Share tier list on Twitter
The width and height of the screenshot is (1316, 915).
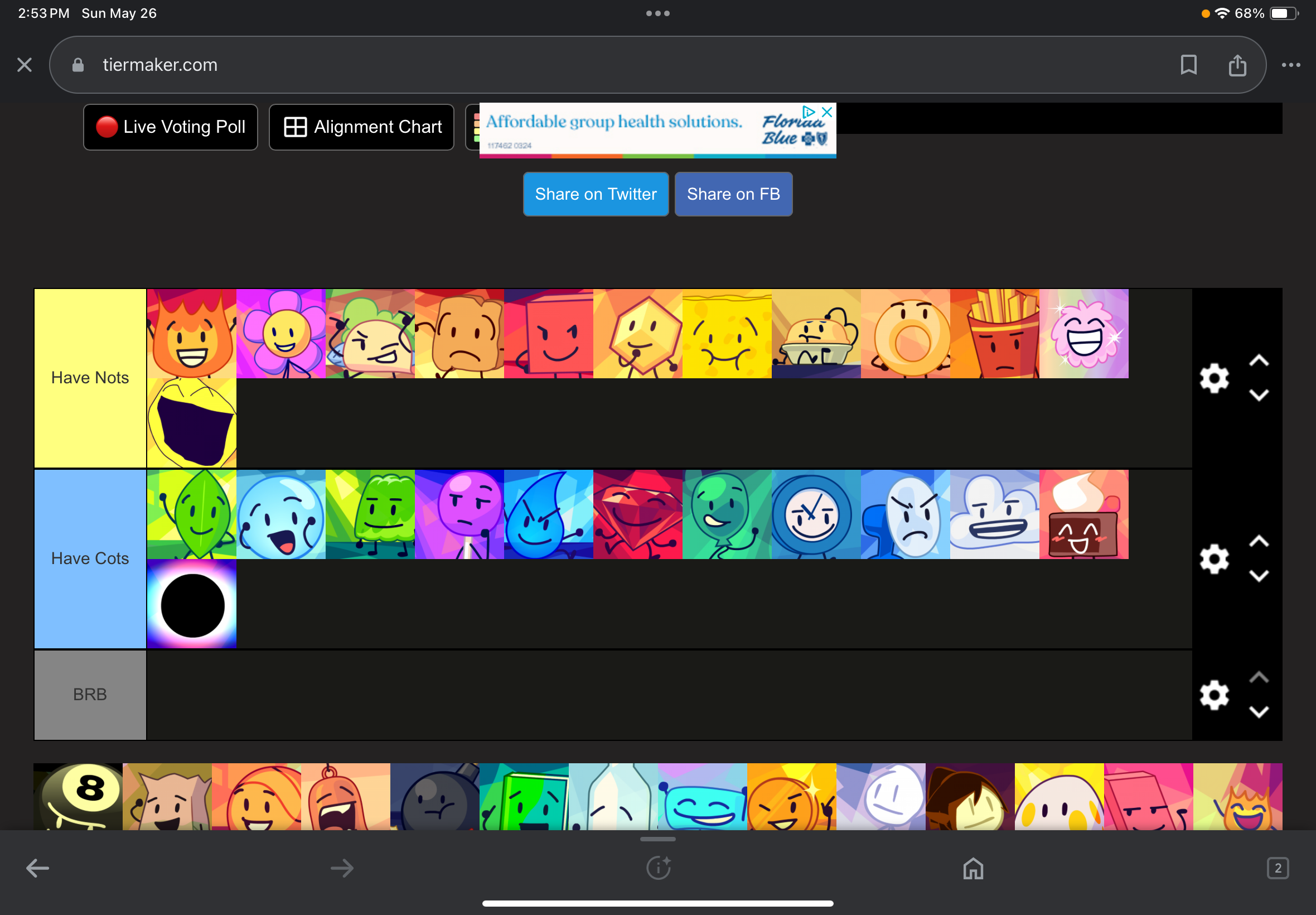pos(595,194)
